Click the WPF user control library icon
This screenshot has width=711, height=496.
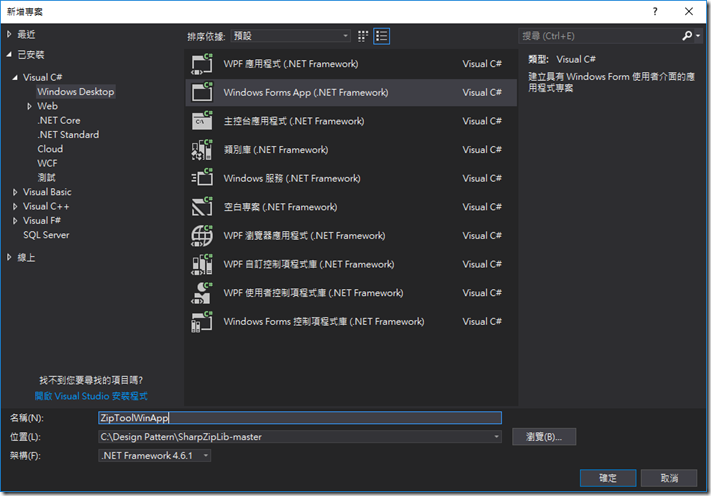[202, 293]
